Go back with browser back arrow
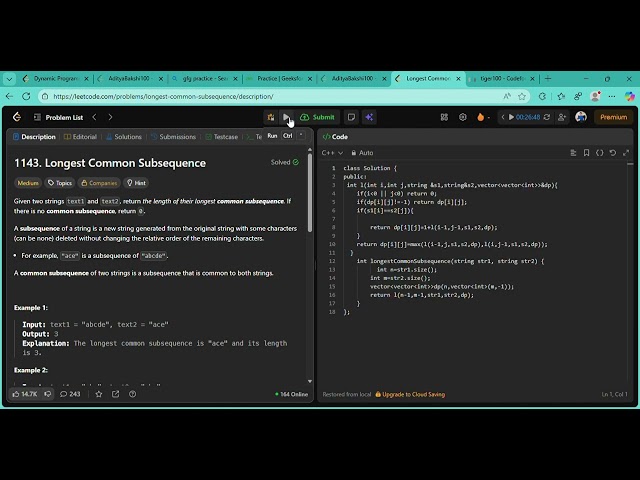 click(9, 96)
